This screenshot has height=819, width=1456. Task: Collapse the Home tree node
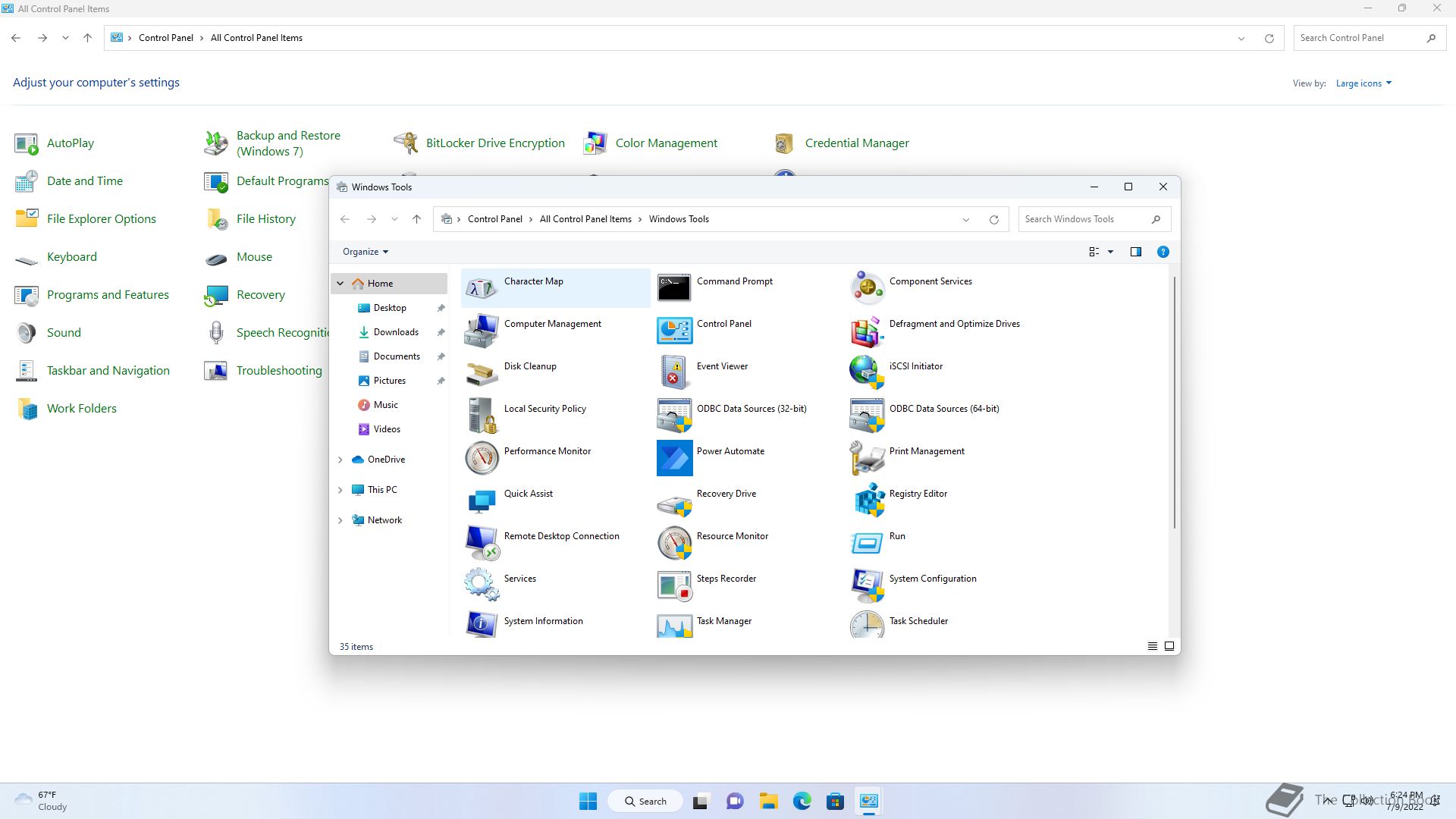point(340,284)
